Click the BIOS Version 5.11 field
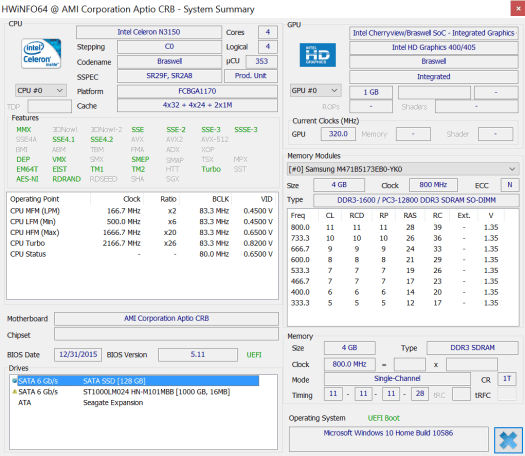Image resolution: width=525 pixels, height=456 pixels. coord(198,355)
